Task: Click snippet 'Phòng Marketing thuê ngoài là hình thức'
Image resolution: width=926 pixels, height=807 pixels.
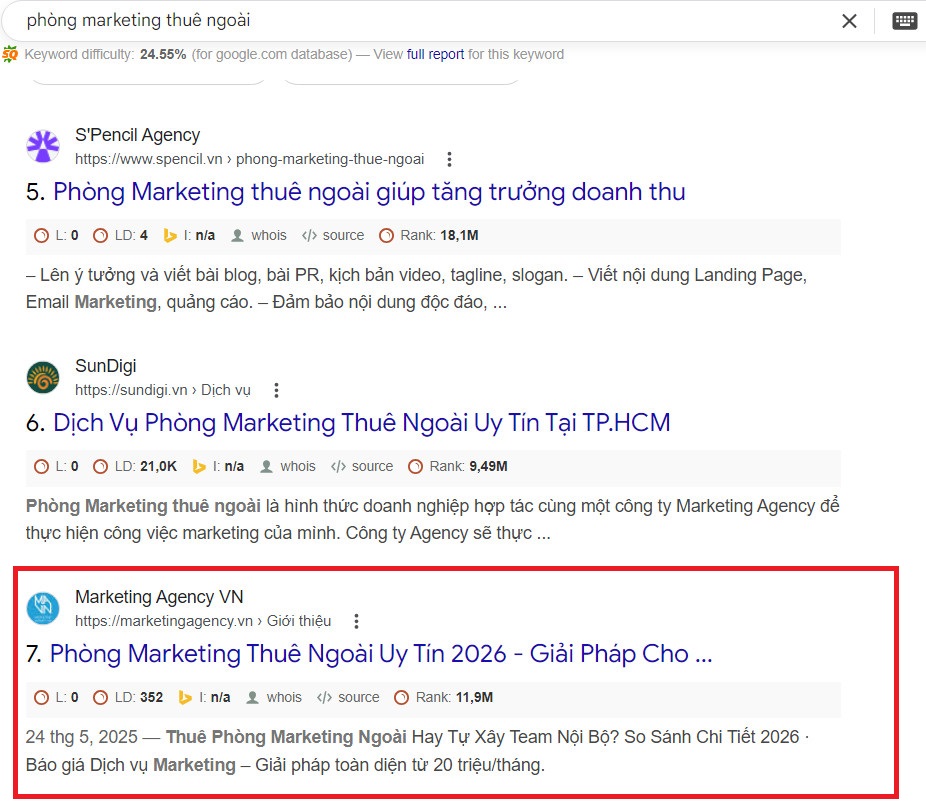Action: [432, 519]
